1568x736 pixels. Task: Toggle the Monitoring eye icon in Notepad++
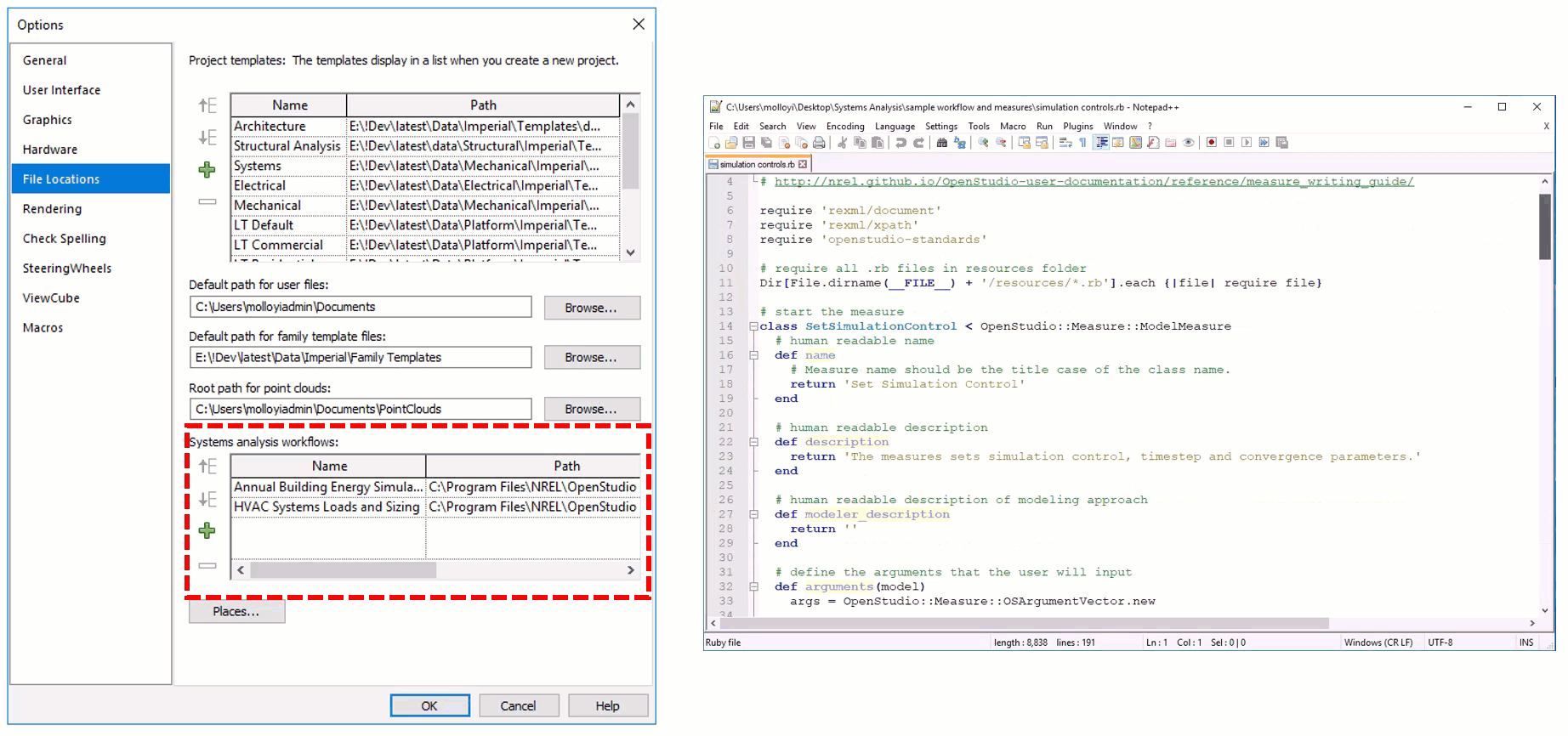tap(1188, 143)
